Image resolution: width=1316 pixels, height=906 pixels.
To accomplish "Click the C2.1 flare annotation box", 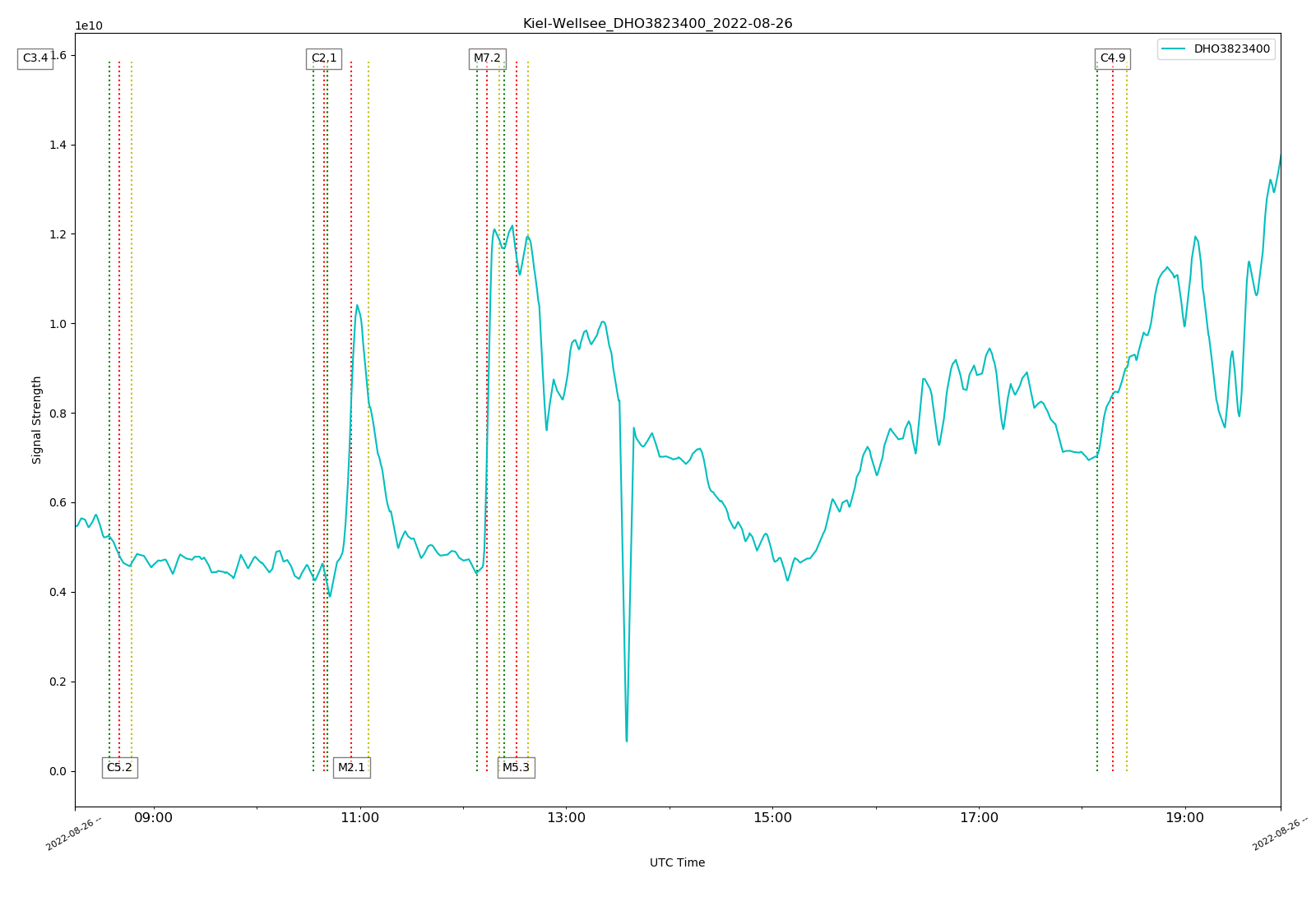I will coord(324,58).
